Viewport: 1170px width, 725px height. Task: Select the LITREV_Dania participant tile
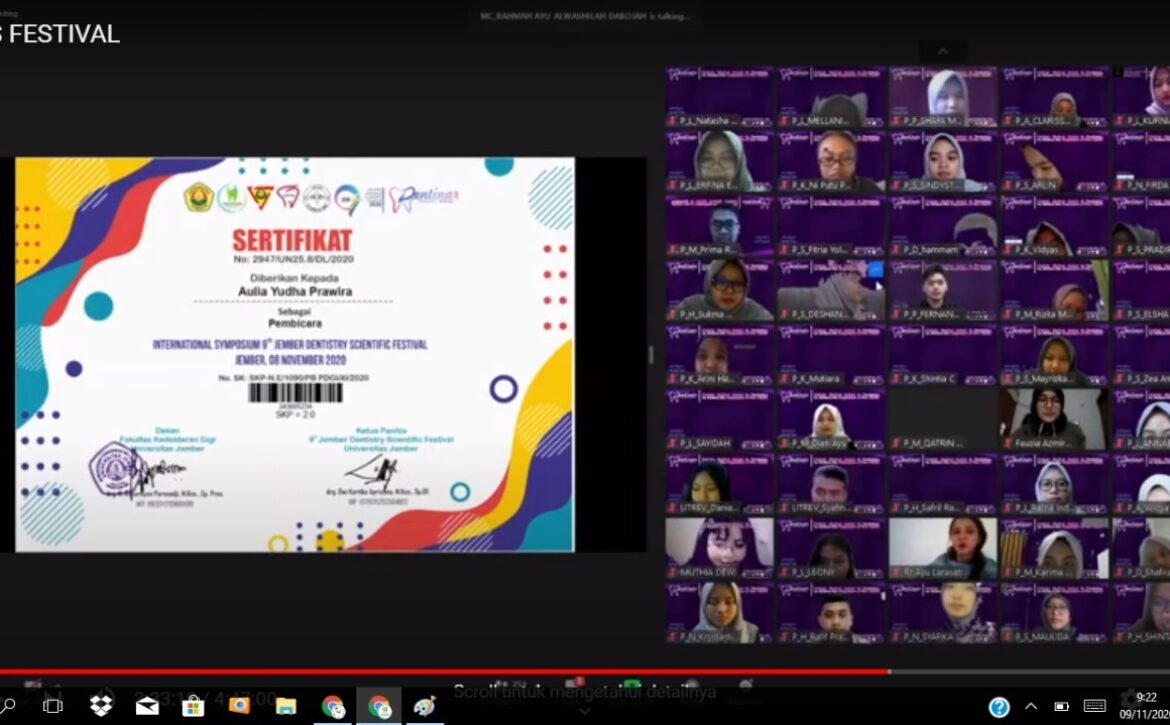(719, 484)
